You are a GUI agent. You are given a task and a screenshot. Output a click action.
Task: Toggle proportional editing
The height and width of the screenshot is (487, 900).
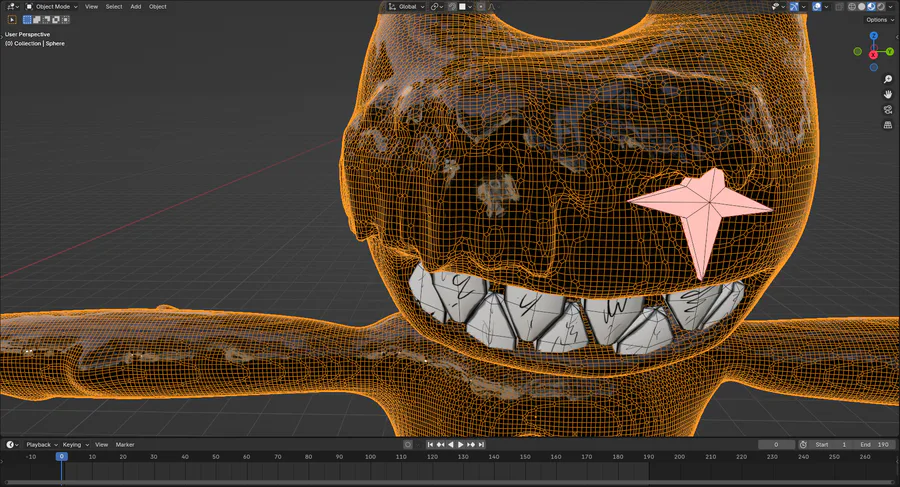click(481, 6)
